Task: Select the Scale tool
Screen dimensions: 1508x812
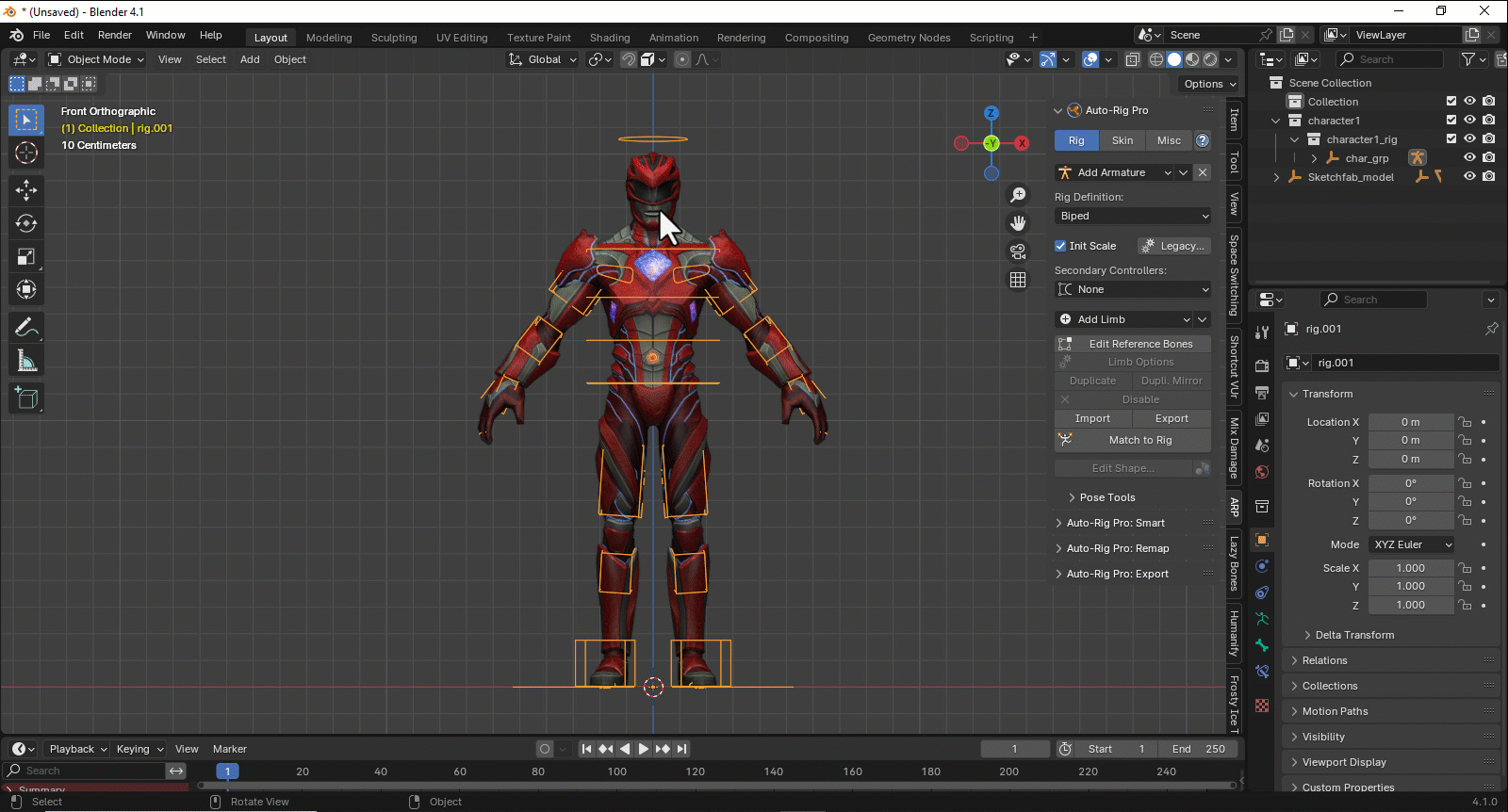Action: coord(26,256)
